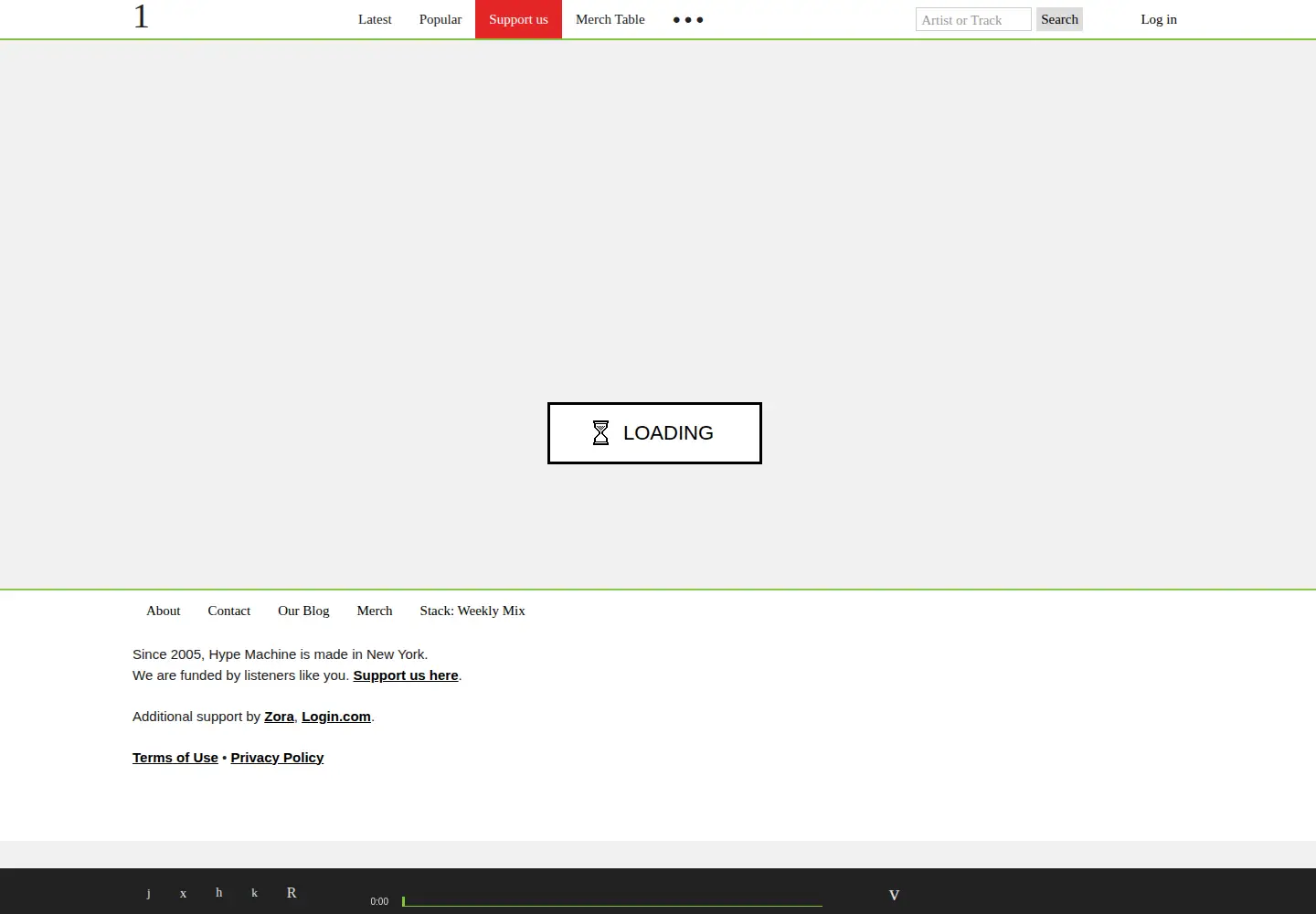Click the hourglass icon in LOADING box
The image size is (1316, 914).
pyautogui.click(x=600, y=433)
